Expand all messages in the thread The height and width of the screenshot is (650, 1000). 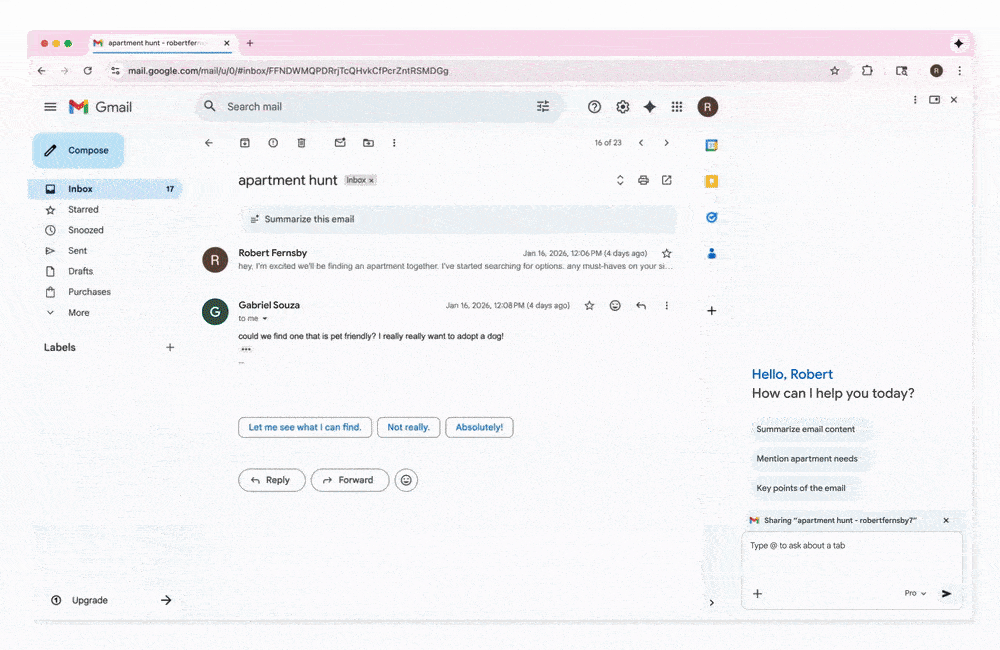click(x=620, y=180)
